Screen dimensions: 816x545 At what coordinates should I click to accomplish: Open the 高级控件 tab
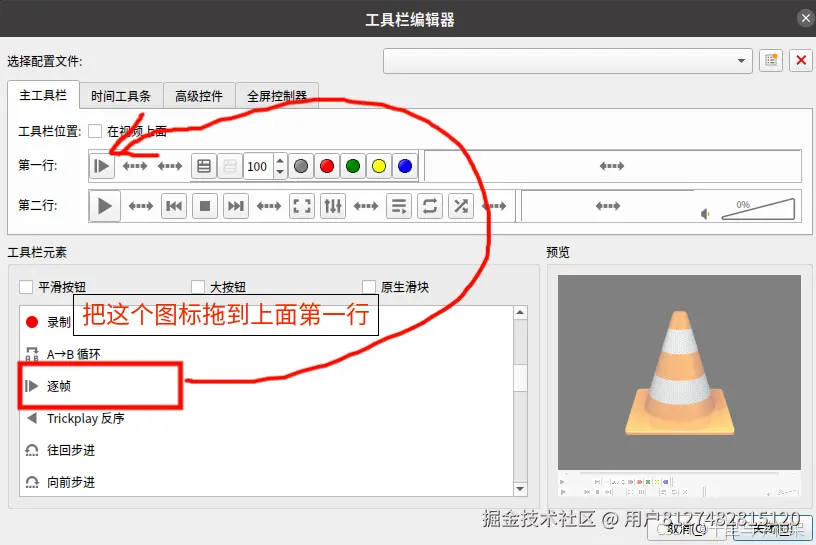click(x=199, y=96)
